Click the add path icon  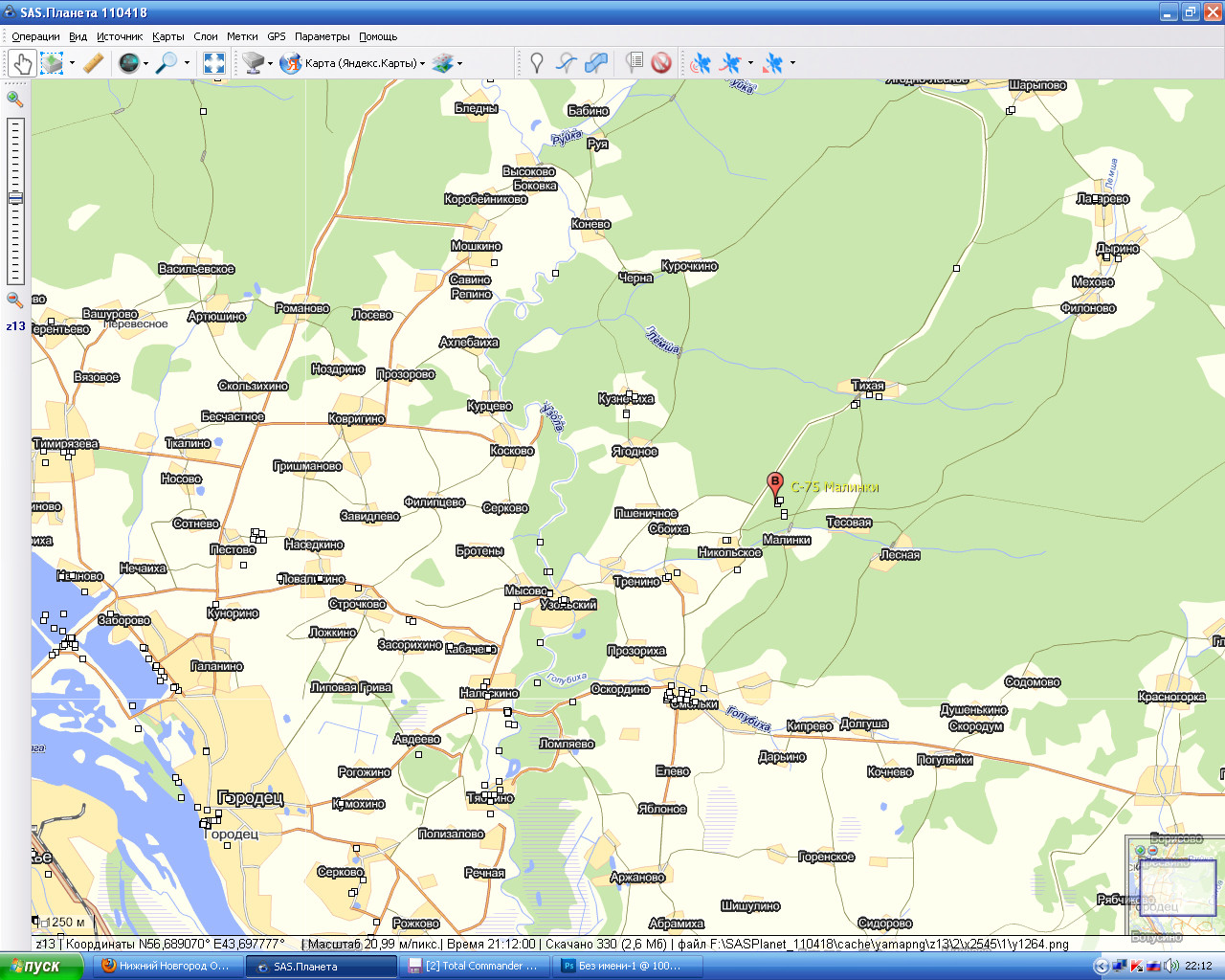tap(567, 63)
